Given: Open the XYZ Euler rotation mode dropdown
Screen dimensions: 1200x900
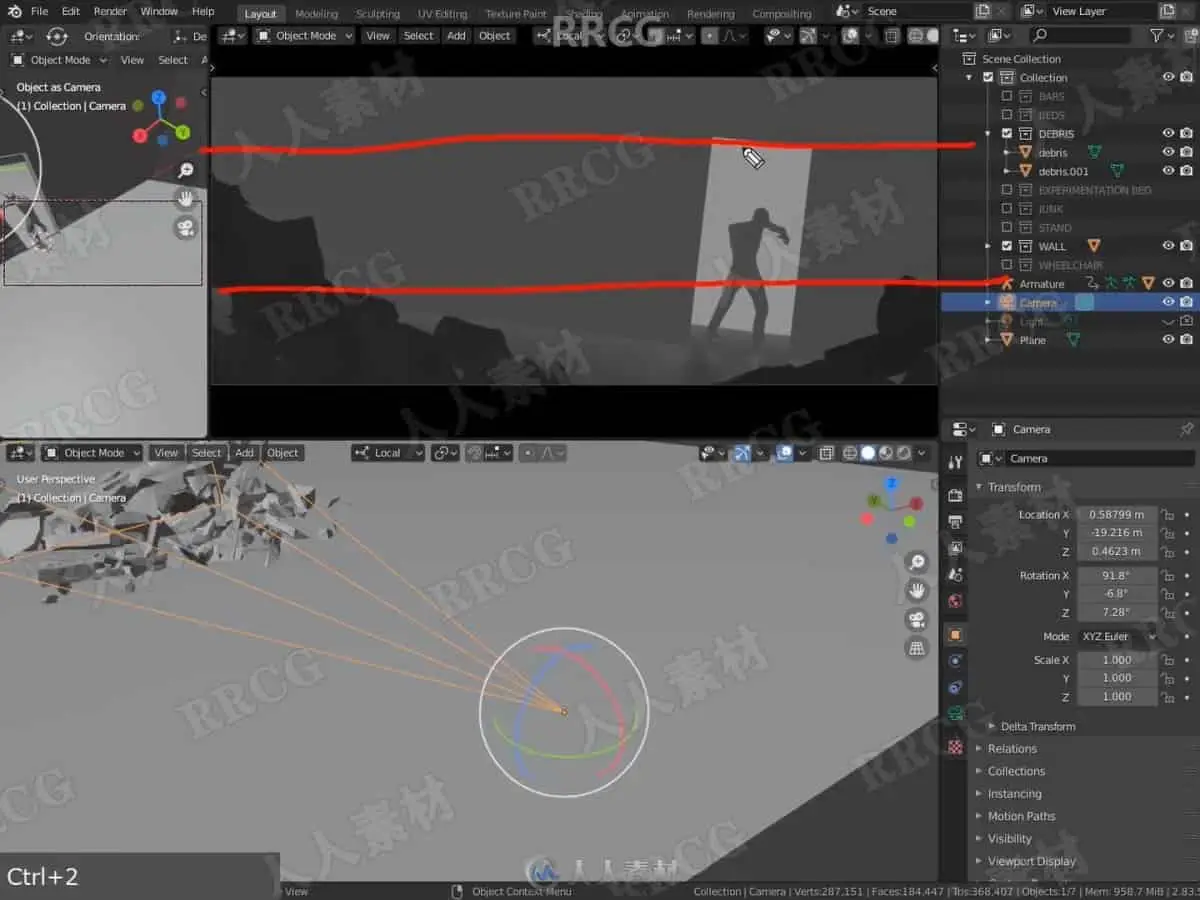Looking at the screenshot, I should tap(1116, 636).
